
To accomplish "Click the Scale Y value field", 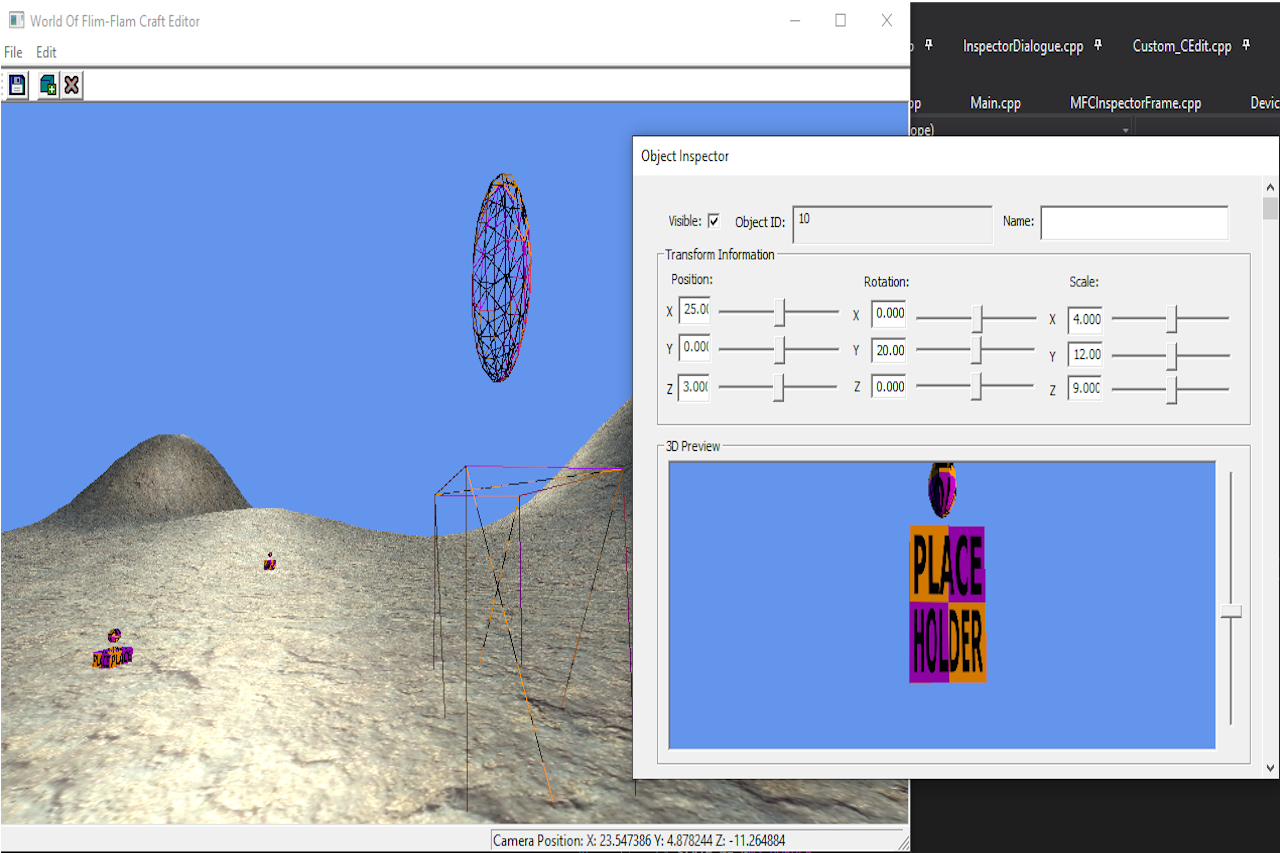I will click(x=1085, y=355).
